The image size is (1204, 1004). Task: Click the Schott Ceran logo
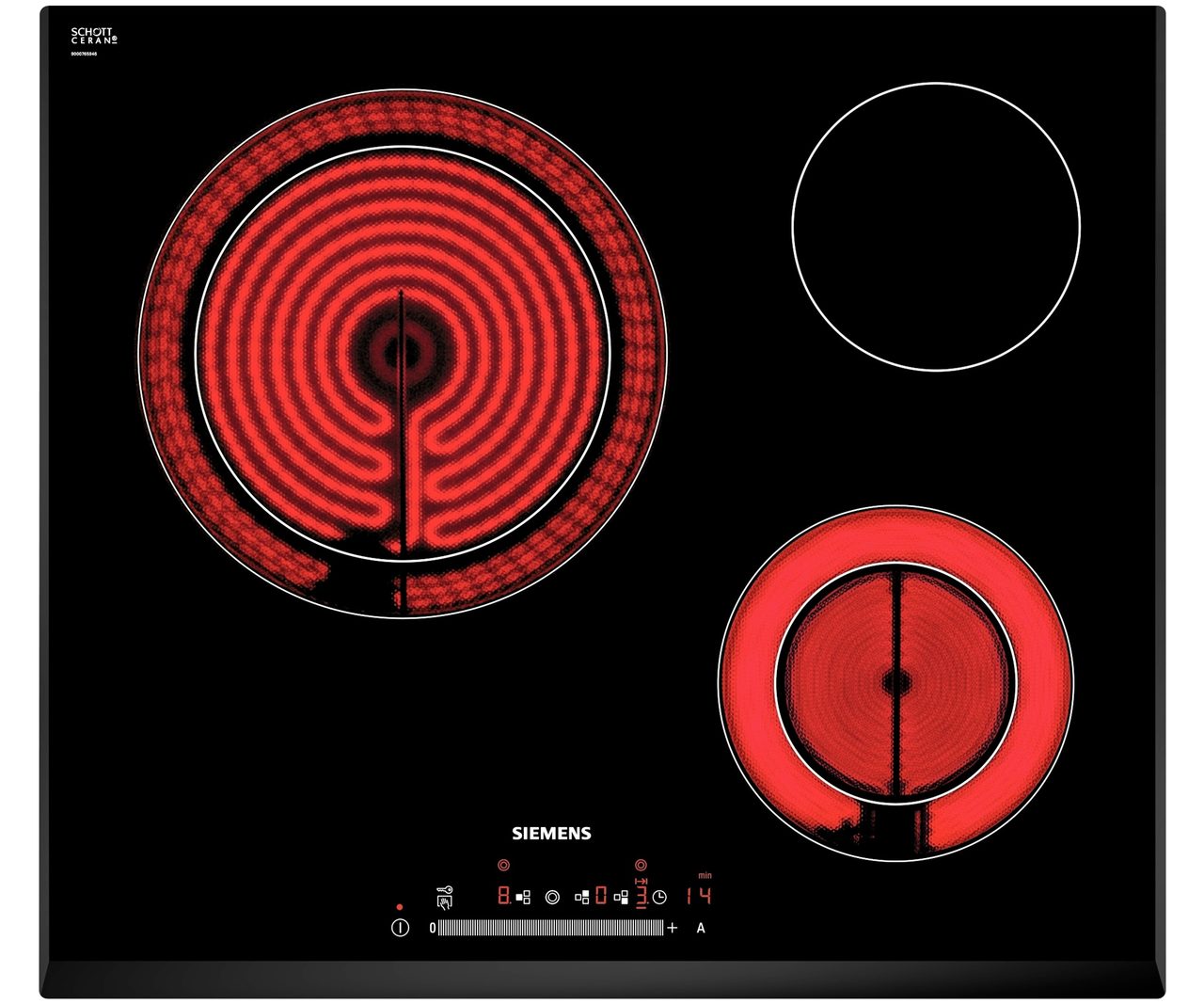(94, 38)
